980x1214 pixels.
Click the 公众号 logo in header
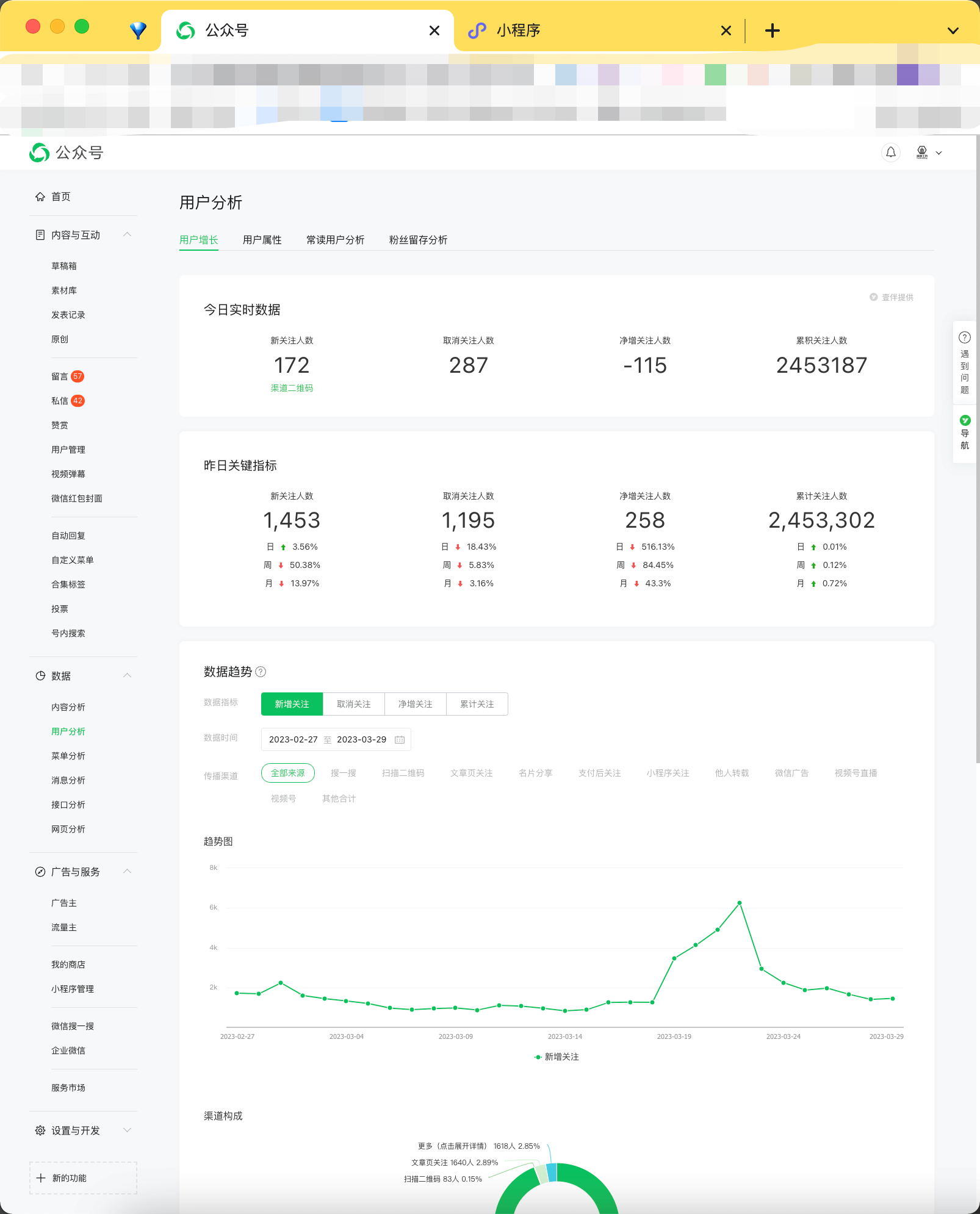click(66, 152)
